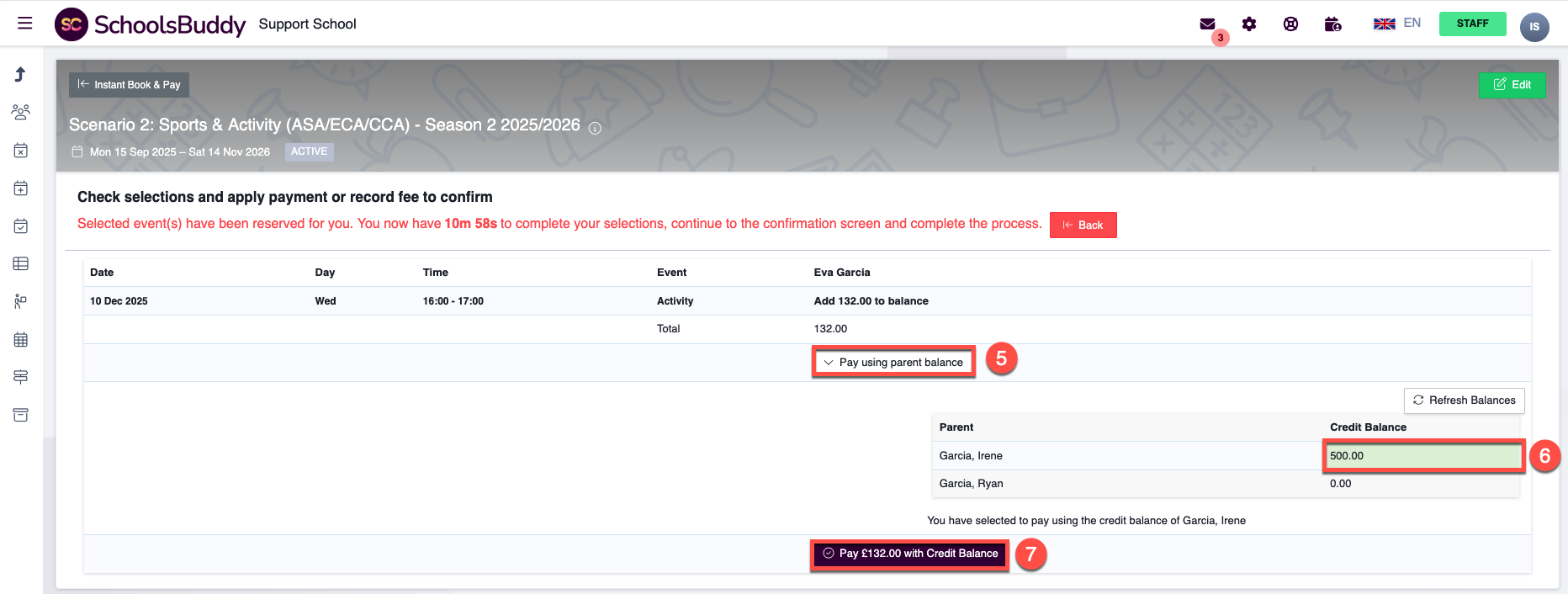This screenshot has height=594, width=1568.
Task: Click the red Back button
Action: point(1083,225)
